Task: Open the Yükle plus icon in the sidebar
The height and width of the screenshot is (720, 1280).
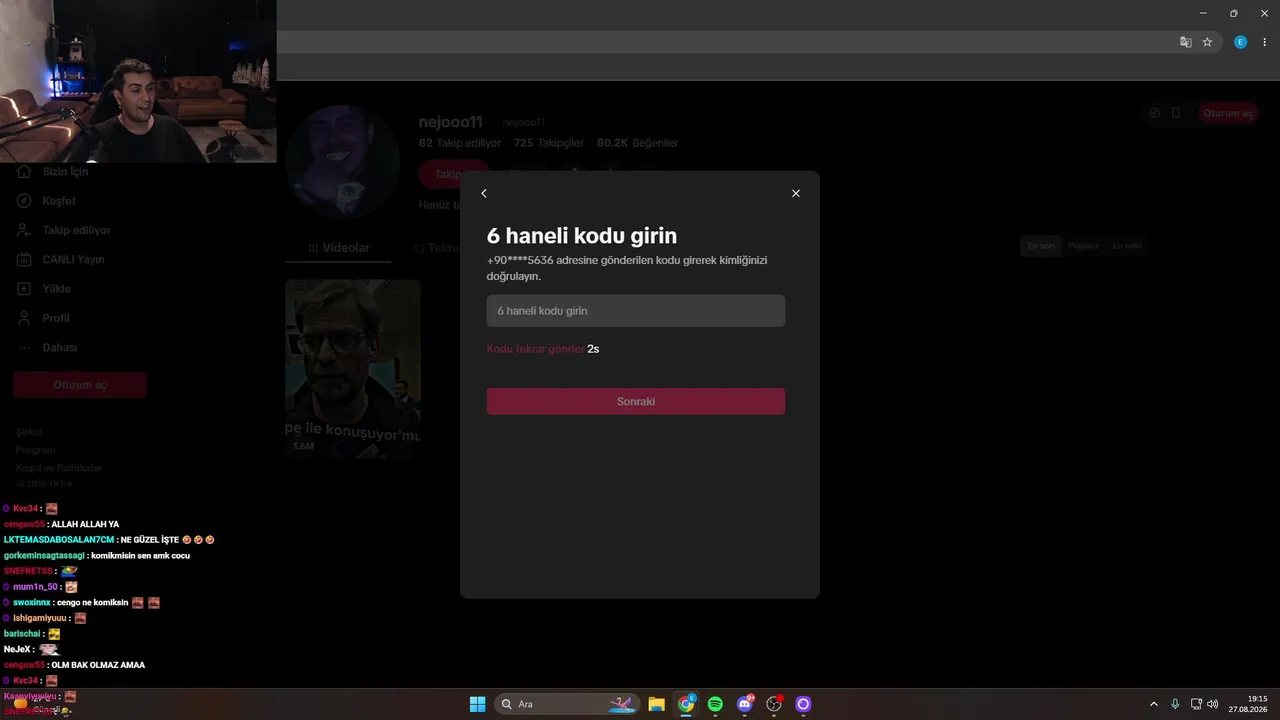Action: point(24,289)
